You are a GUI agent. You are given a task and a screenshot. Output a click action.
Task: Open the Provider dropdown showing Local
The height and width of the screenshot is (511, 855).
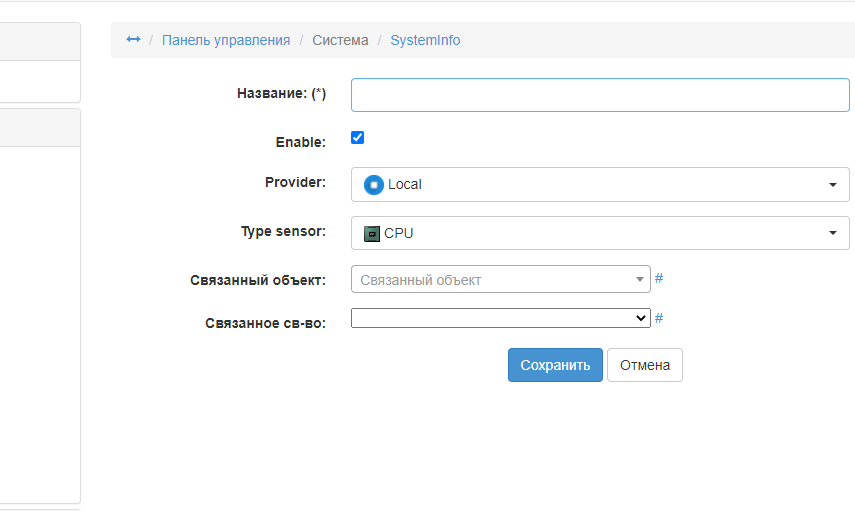[x=600, y=184]
